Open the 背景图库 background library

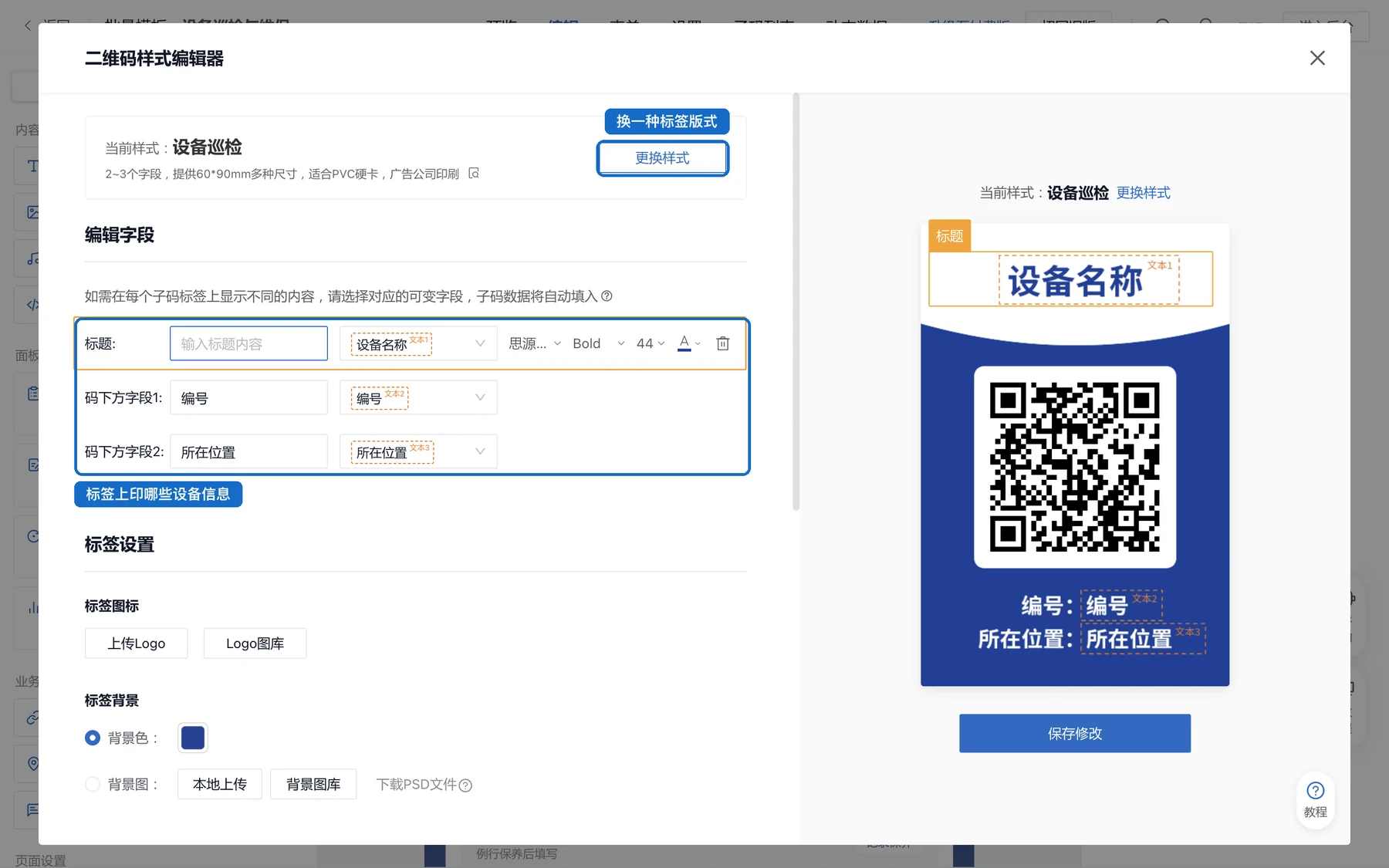[x=313, y=784]
